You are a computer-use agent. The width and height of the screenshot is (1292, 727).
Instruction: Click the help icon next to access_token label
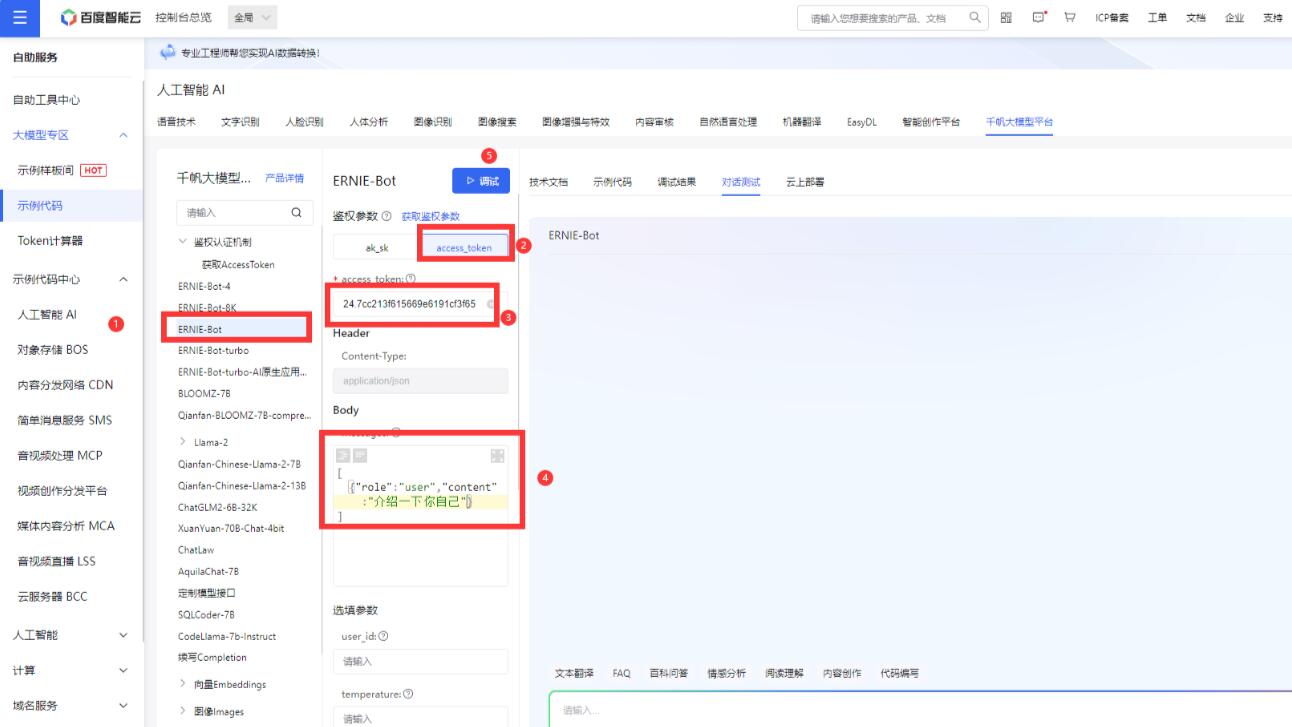411,280
